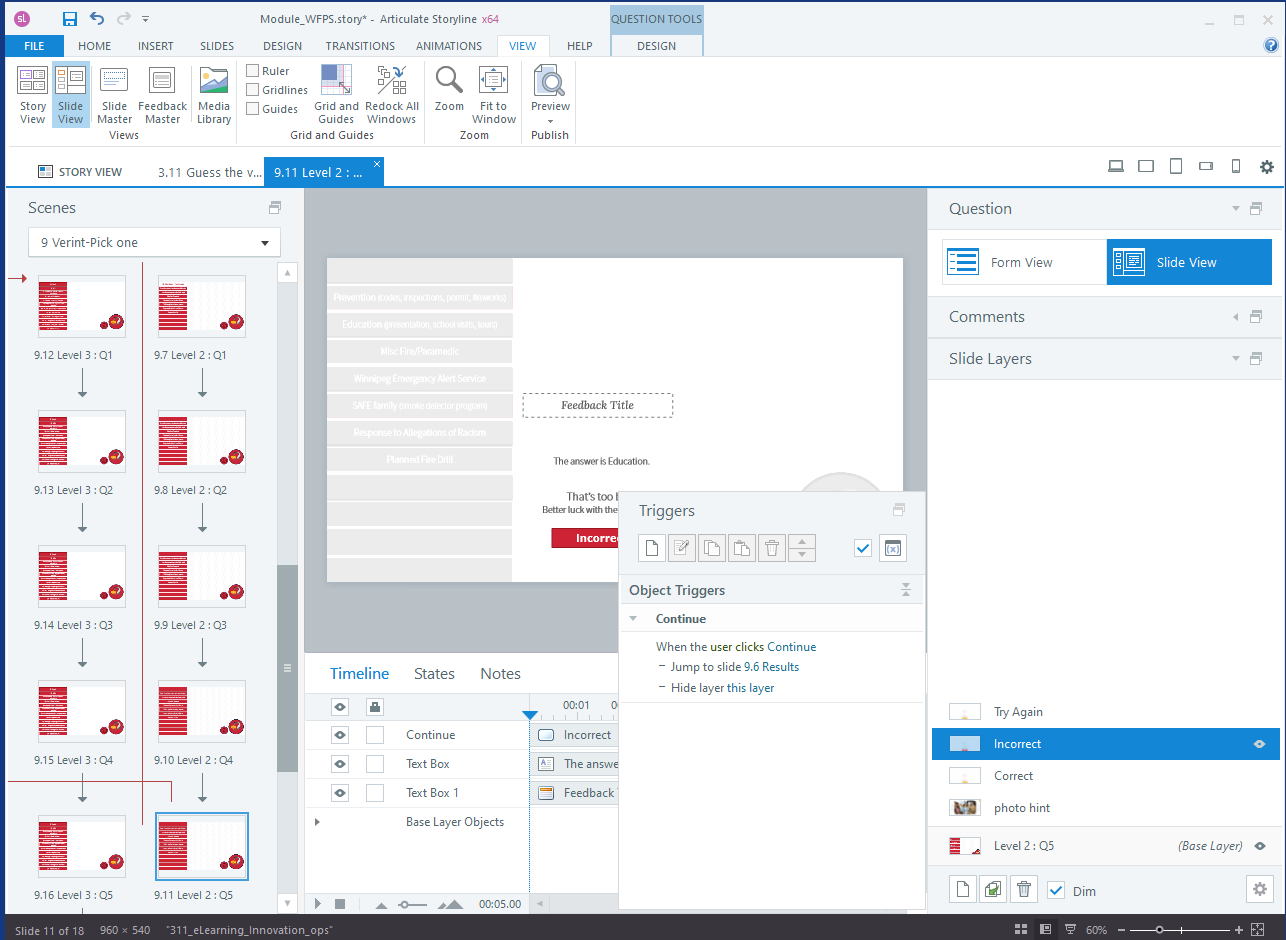
Task: Enable the Ruler checkbox
Action: click(x=253, y=71)
